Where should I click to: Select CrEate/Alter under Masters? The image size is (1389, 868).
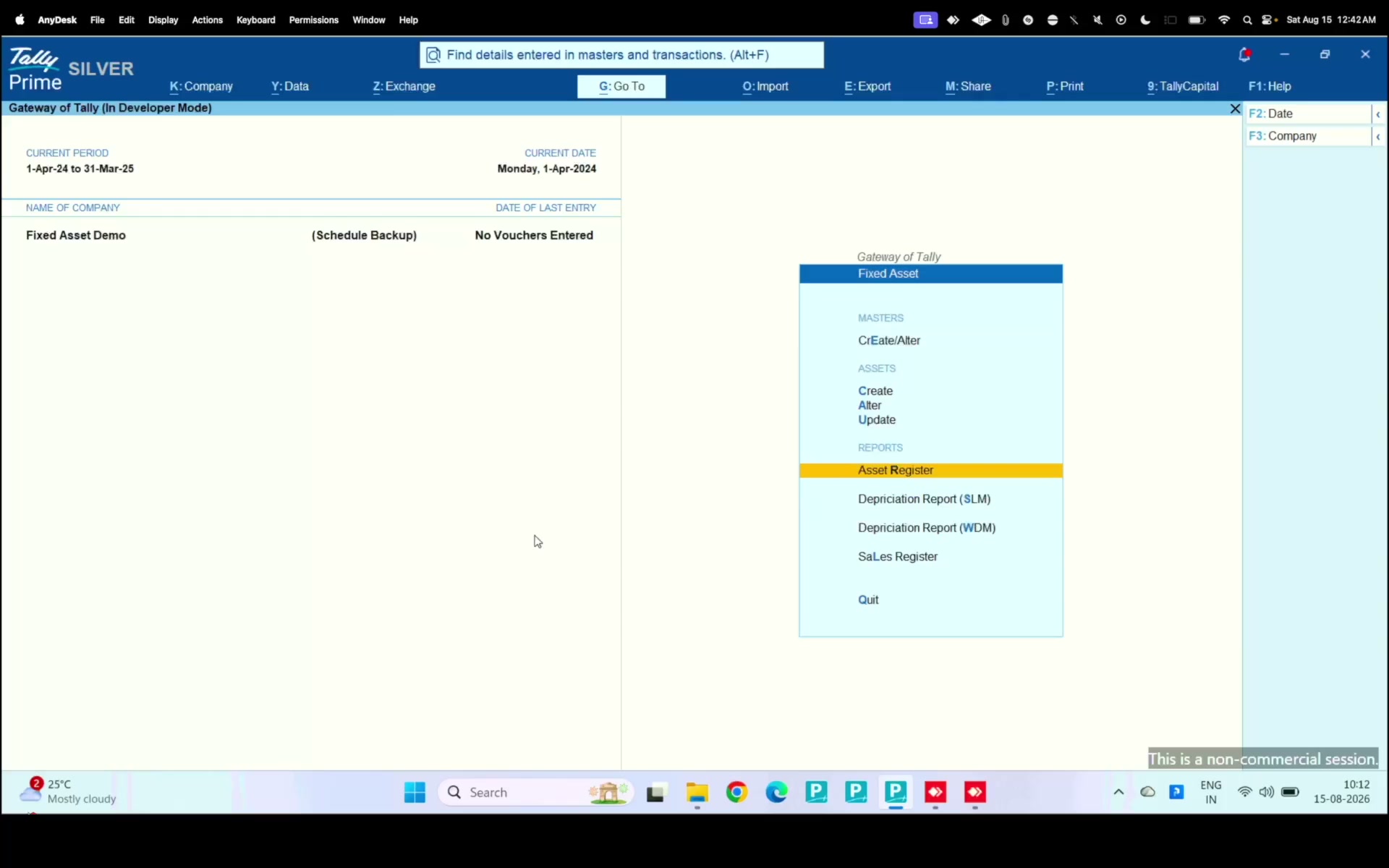(x=889, y=341)
